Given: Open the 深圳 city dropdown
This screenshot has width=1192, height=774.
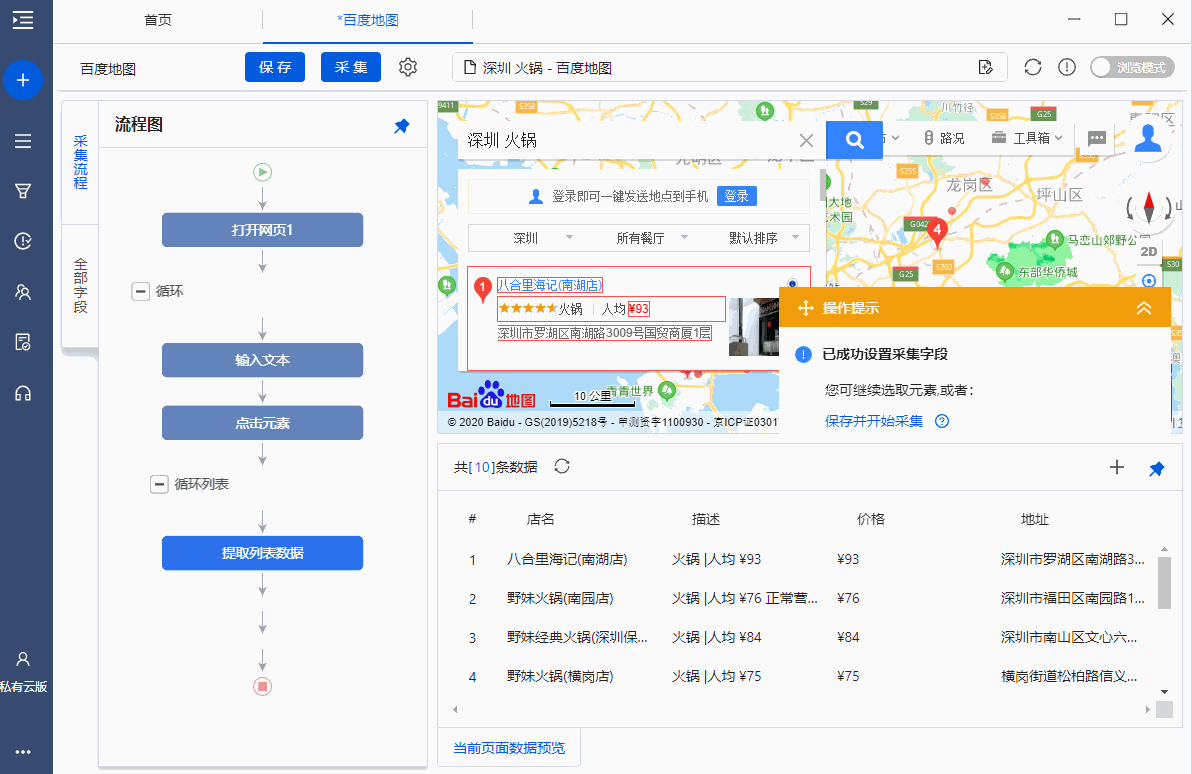Looking at the screenshot, I should (542, 238).
